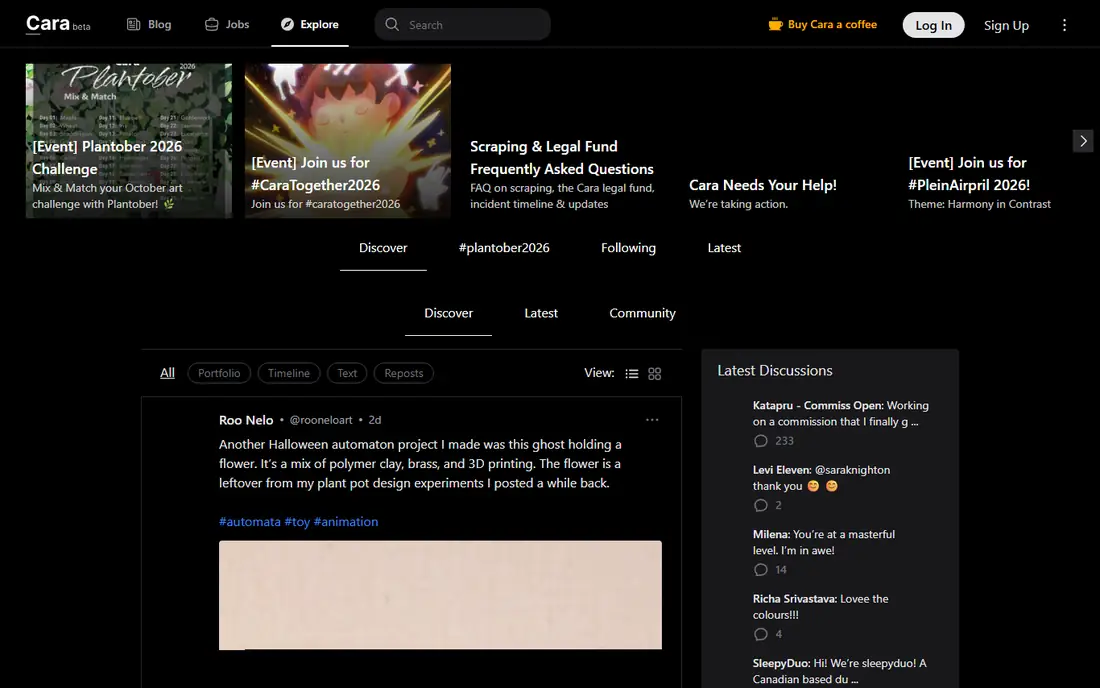Open Richa Srivastava's discussion comment
The height and width of the screenshot is (688, 1100).
pyautogui.click(x=821, y=607)
